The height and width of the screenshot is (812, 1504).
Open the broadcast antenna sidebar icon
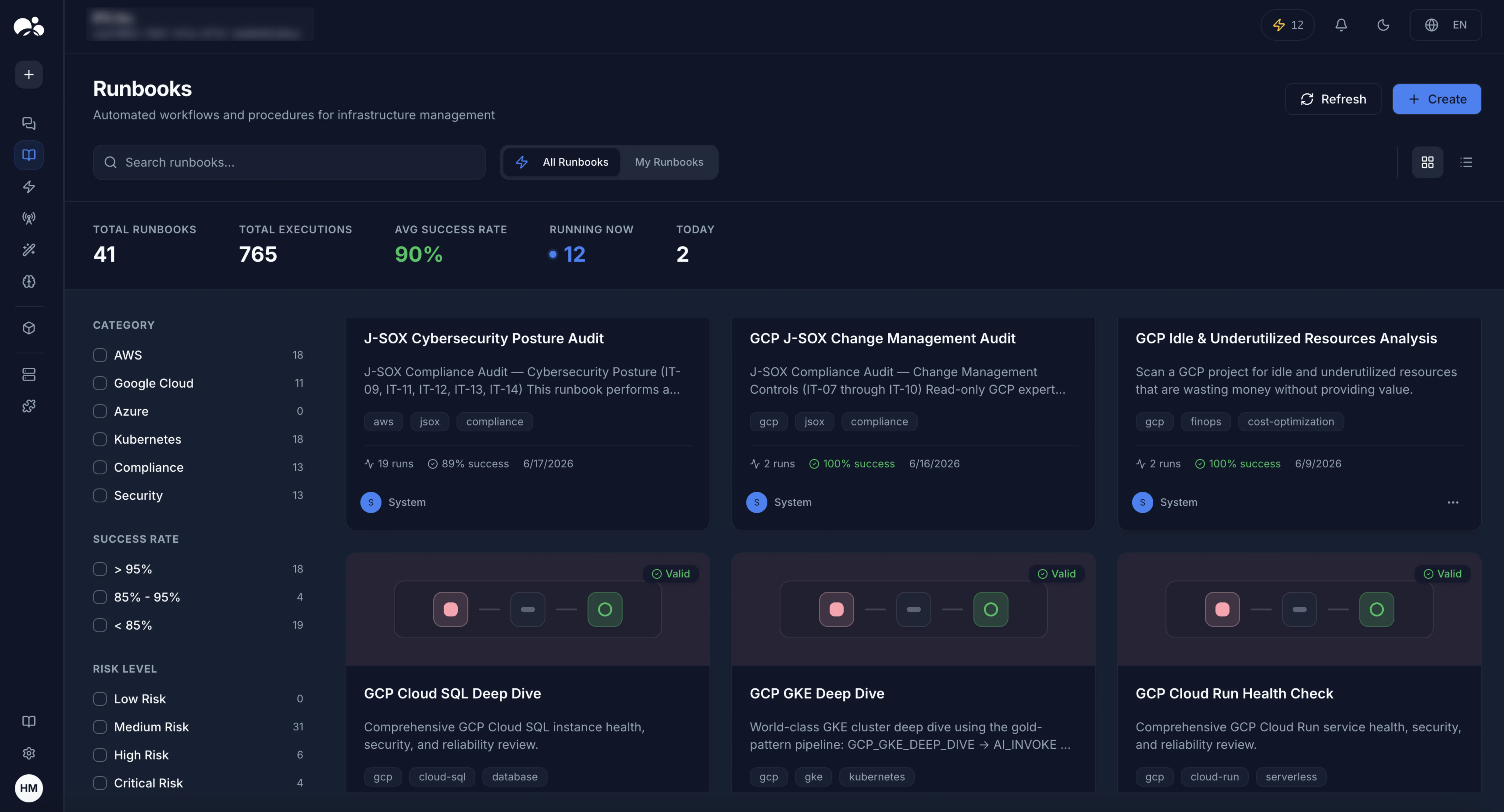[x=29, y=218]
